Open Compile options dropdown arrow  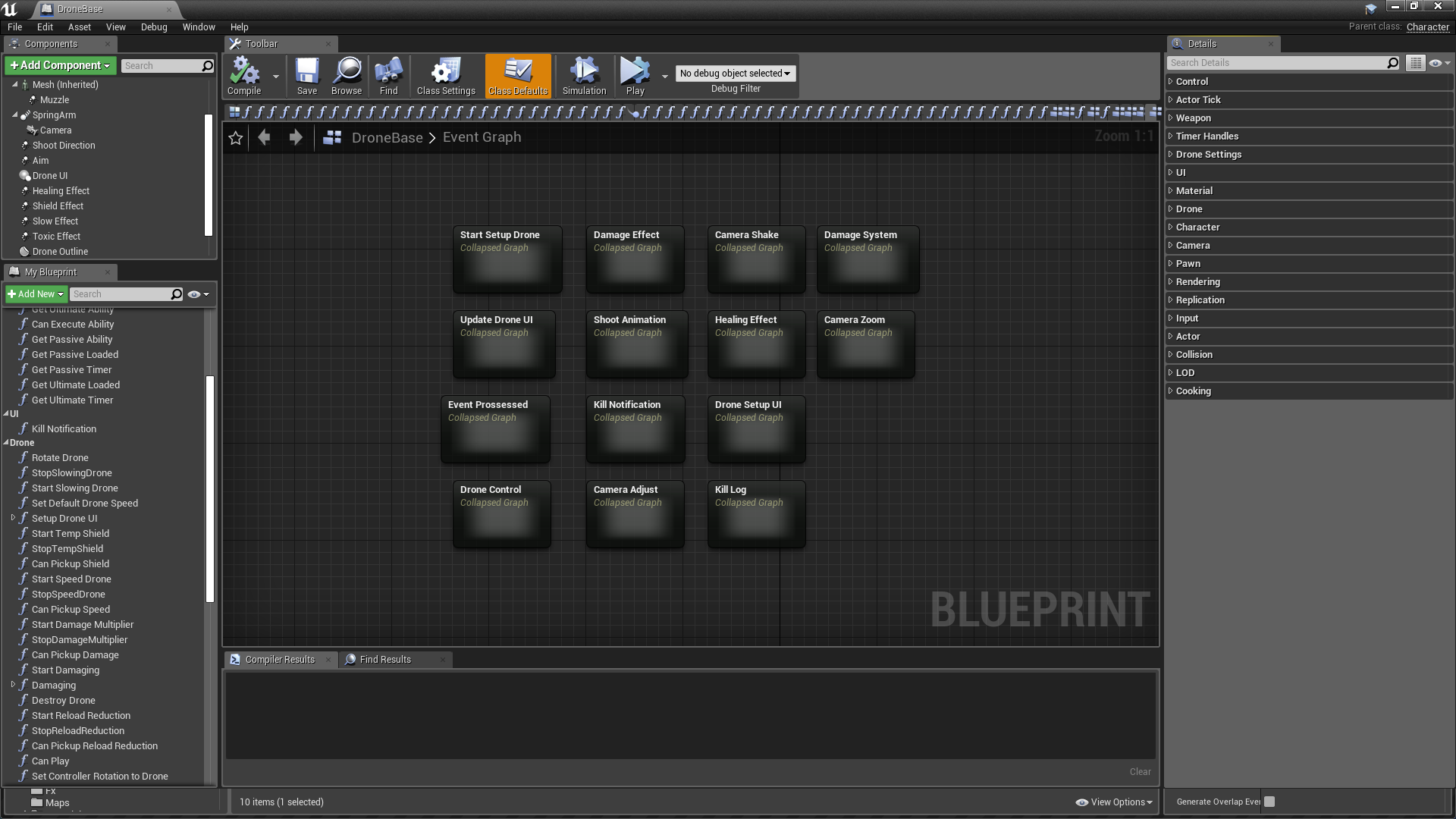[276, 76]
